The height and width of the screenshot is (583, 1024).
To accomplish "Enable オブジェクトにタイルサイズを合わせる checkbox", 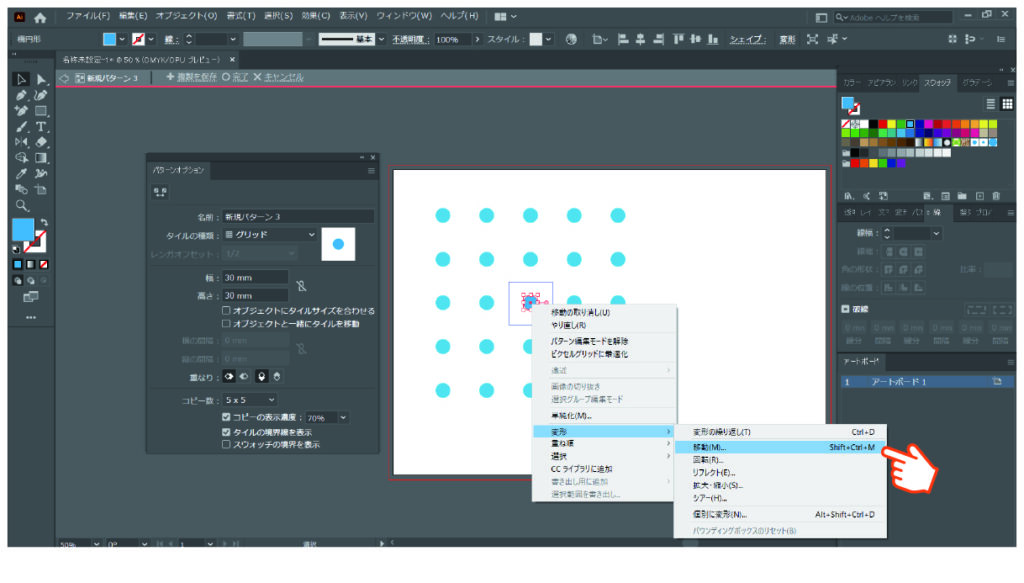I will (x=226, y=311).
